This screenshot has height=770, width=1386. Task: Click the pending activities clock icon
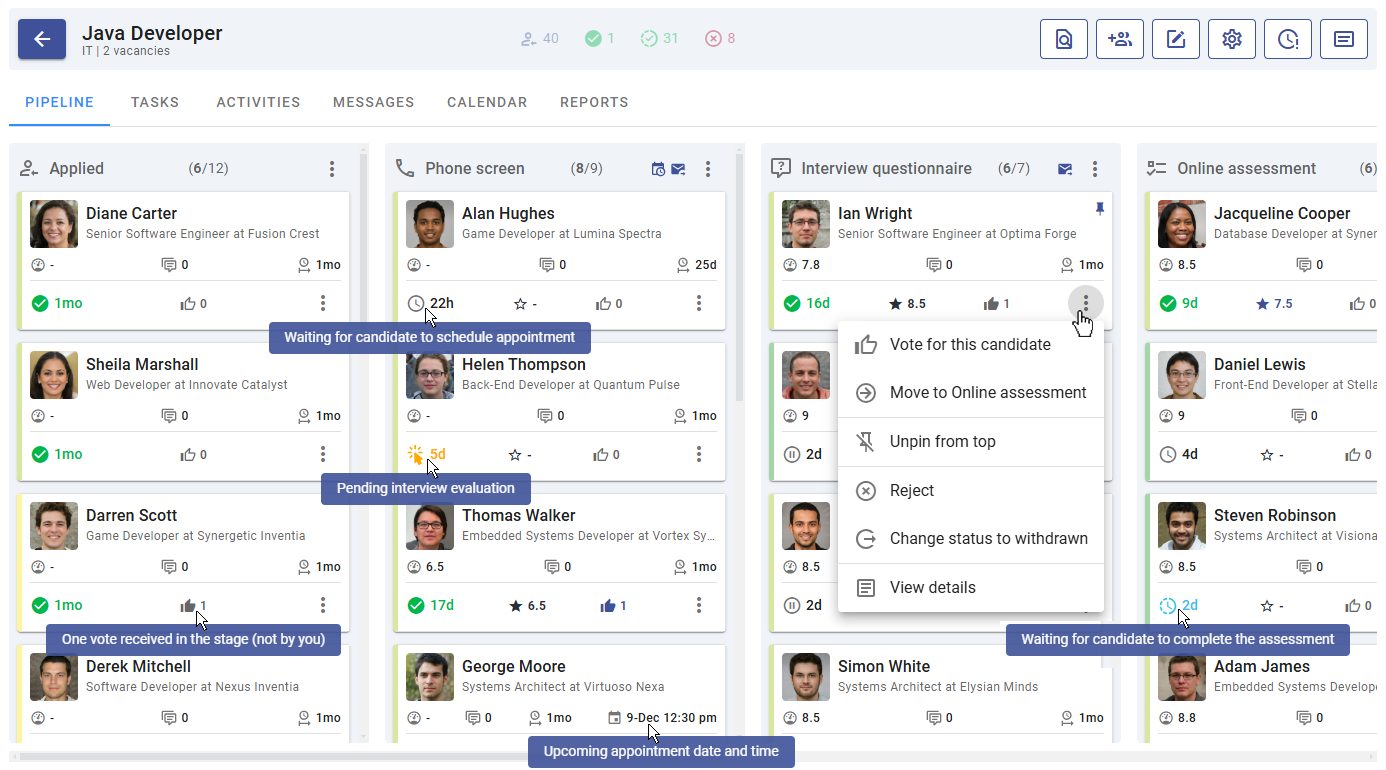1287,38
